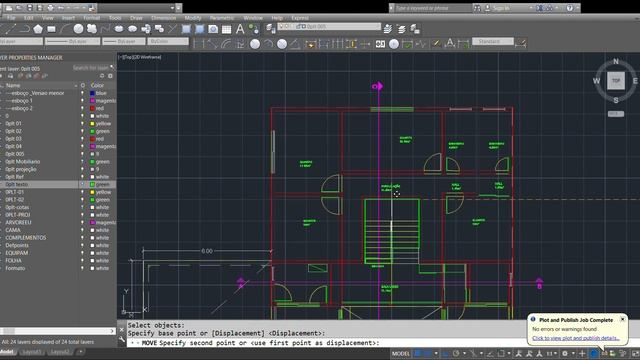The height and width of the screenshot is (360, 640).
Task: Click the blue color swatch of esboço_Versao menor
Action: pyautogui.click(x=92, y=93)
